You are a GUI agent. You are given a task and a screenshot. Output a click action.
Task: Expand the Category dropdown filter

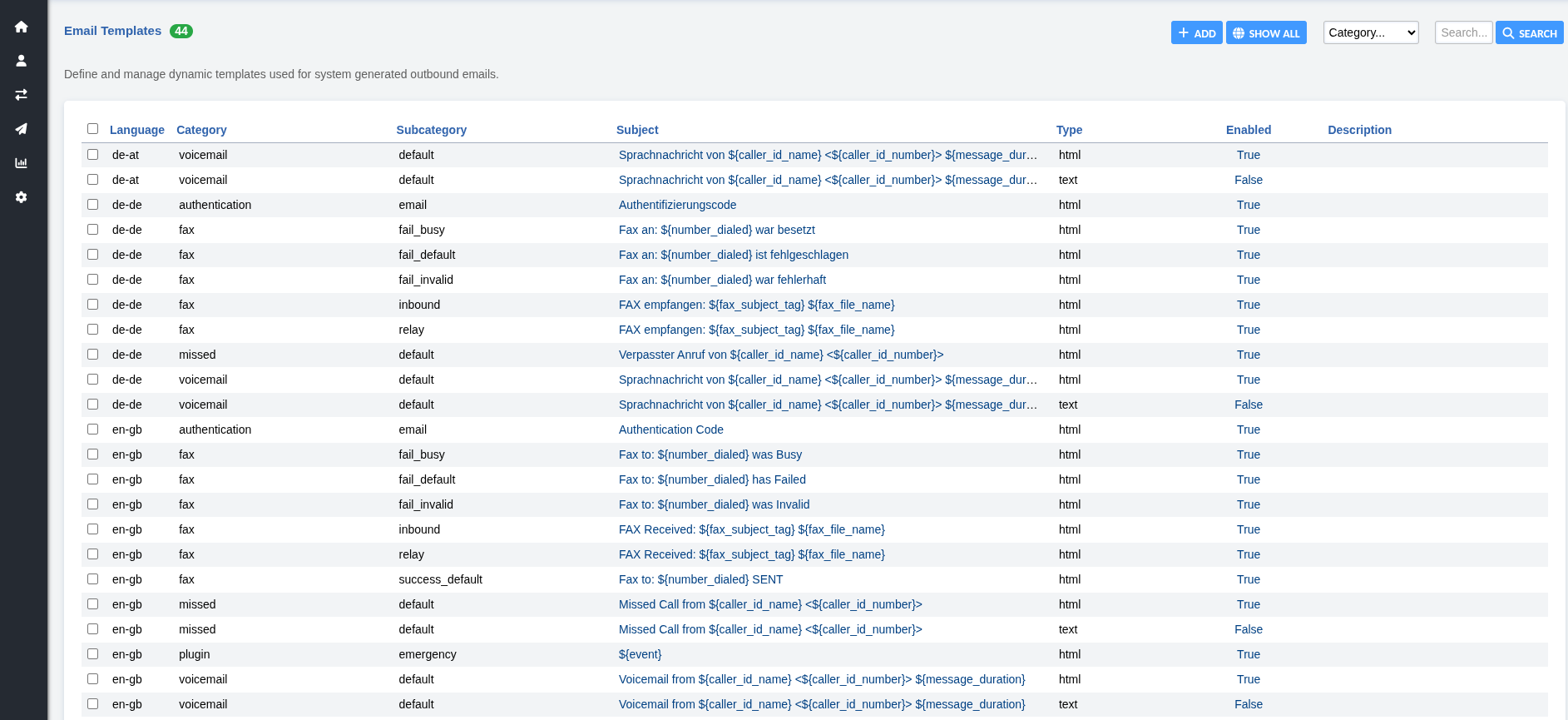(1370, 33)
